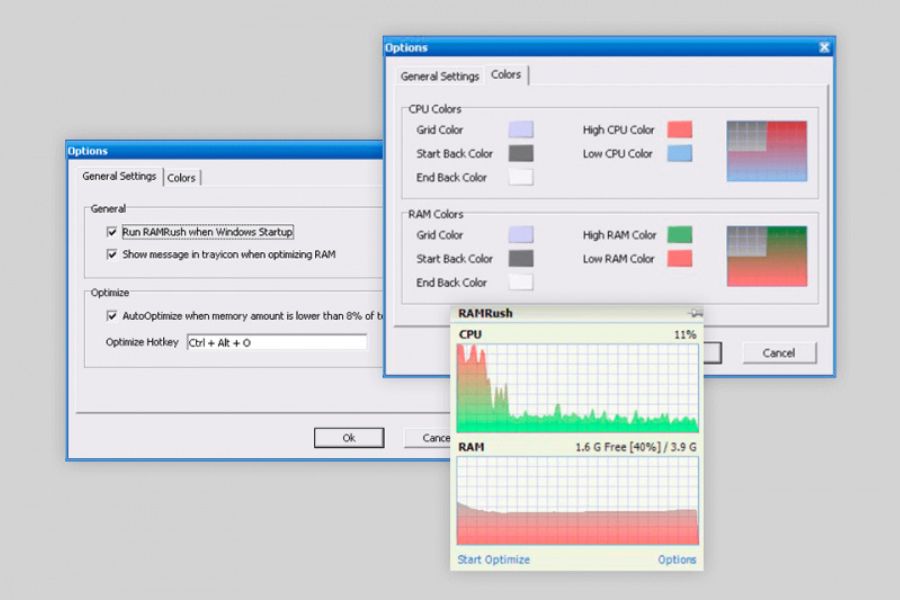Screen dimensions: 900x600
Task: Click the CPU Colors gradient preview
Action: (x=766, y=151)
